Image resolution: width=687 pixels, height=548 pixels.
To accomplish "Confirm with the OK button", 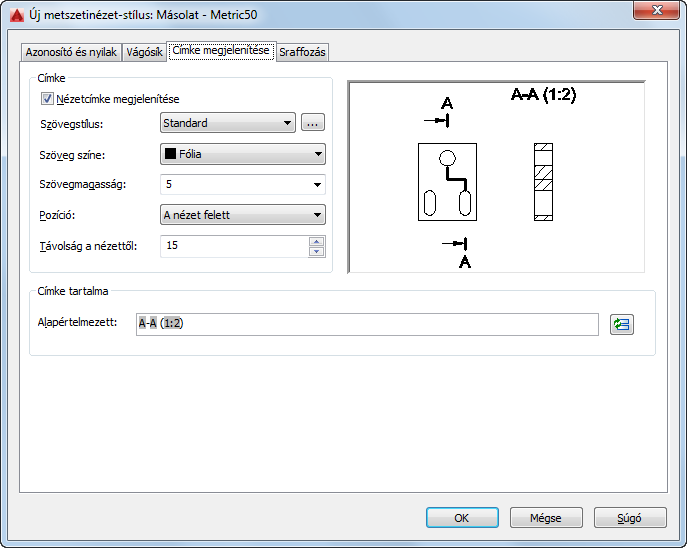I will point(462,518).
